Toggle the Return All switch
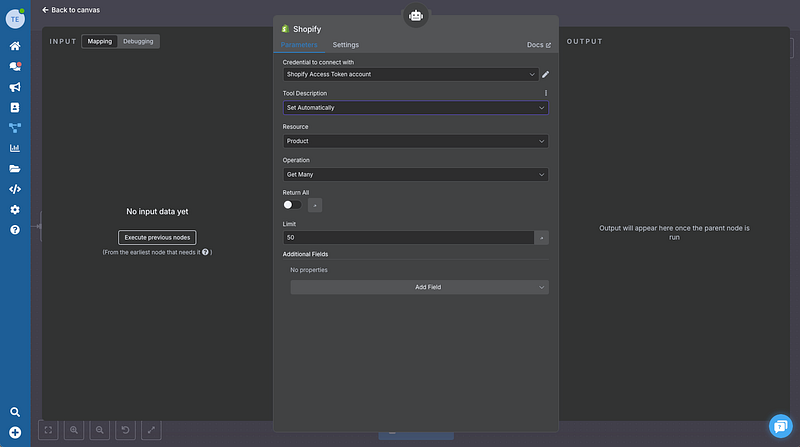This screenshot has width=800, height=447. tap(292, 205)
